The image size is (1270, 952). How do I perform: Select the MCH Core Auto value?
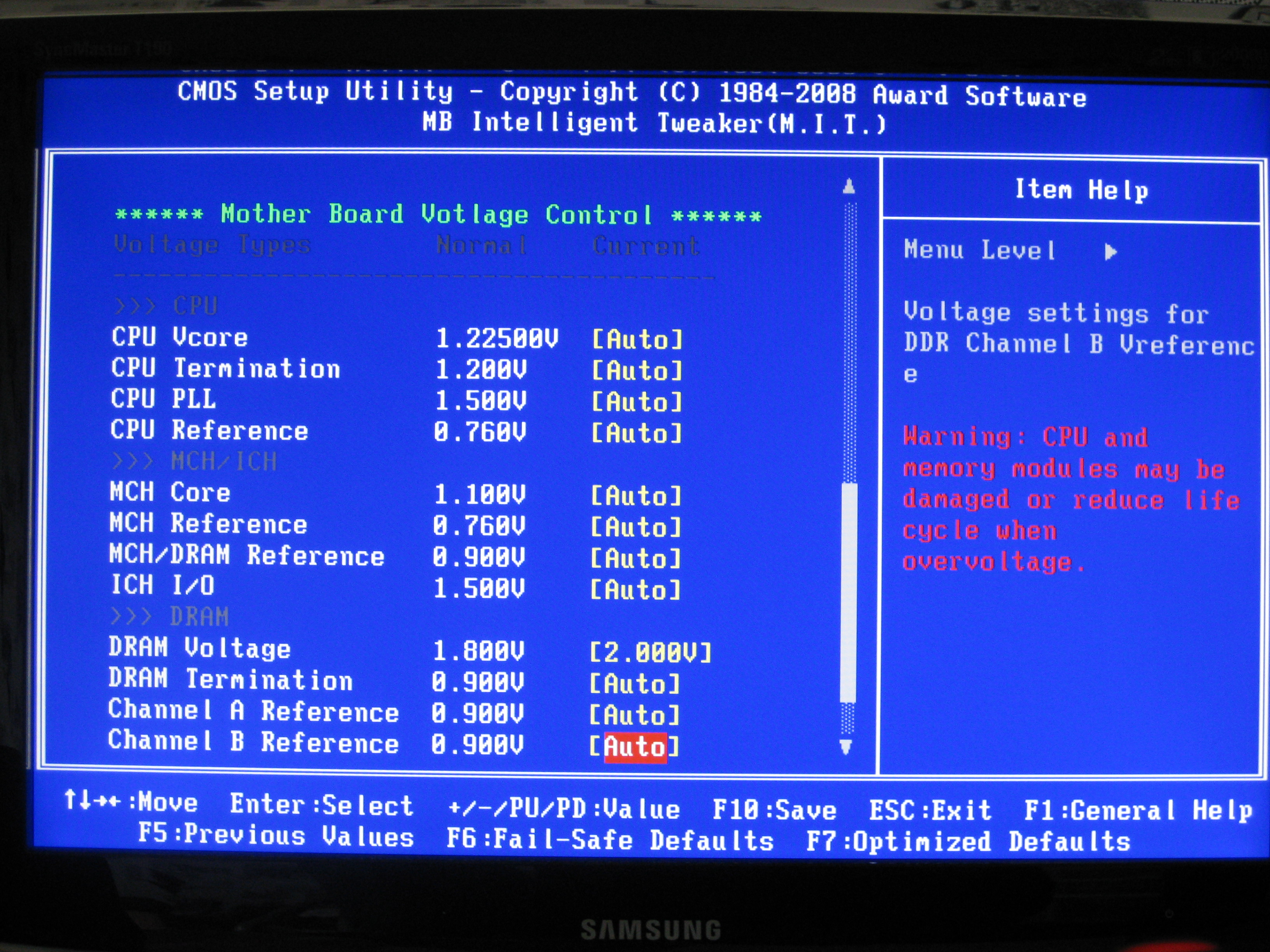(x=635, y=496)
